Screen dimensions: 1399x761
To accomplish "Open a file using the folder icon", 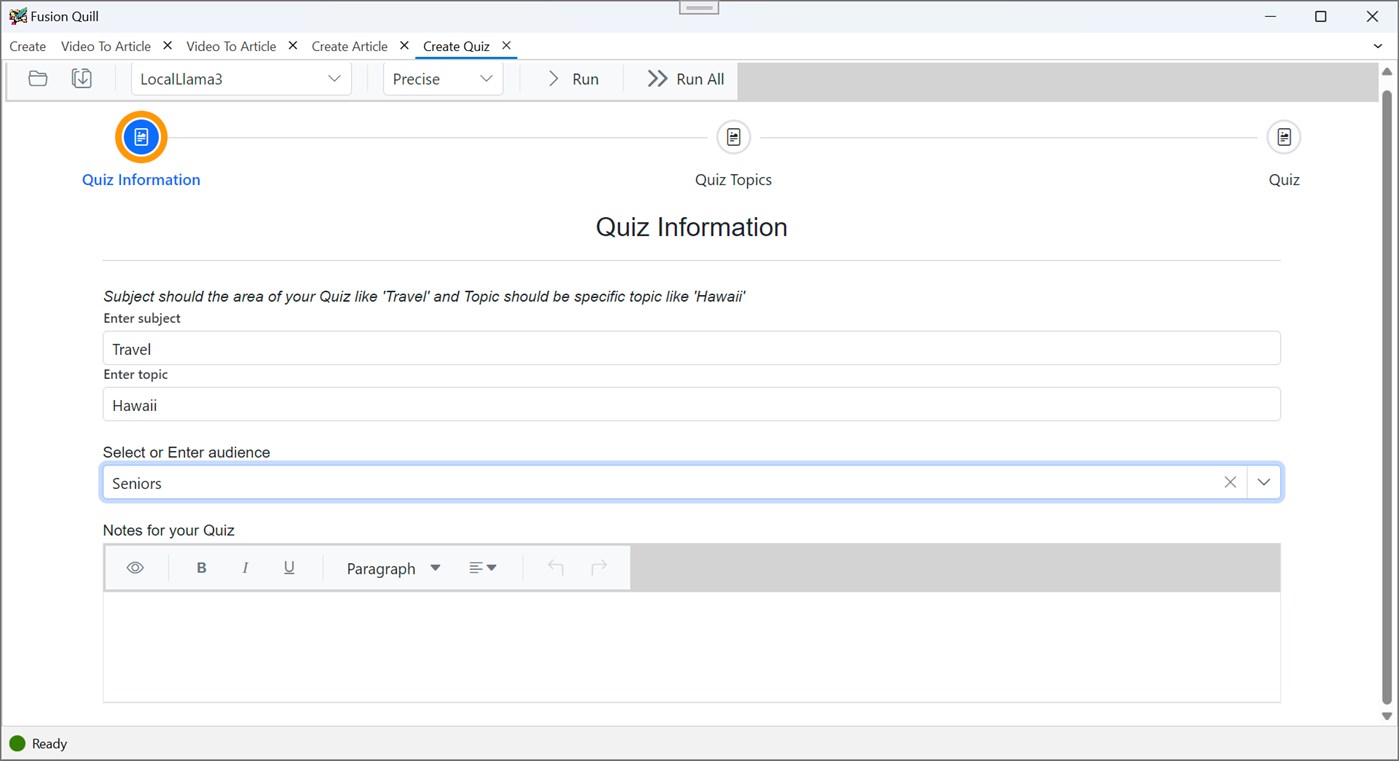I will pos(37,77).
